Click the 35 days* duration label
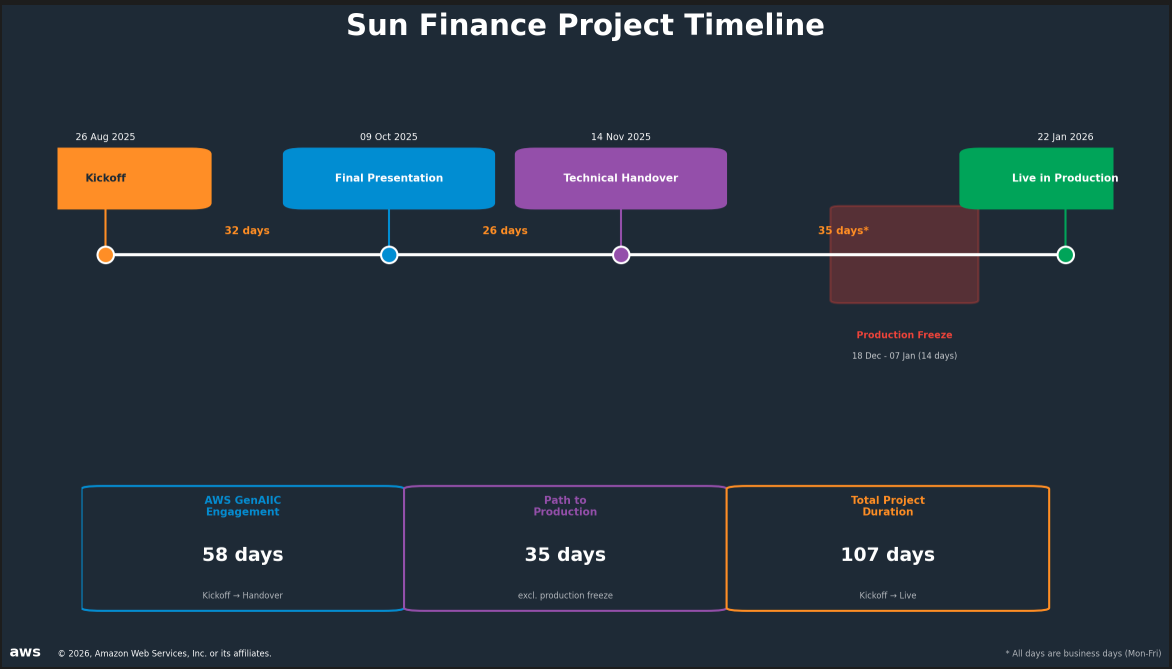The image size is (1172, 669). pyautogui.click(x=843, y=230)
